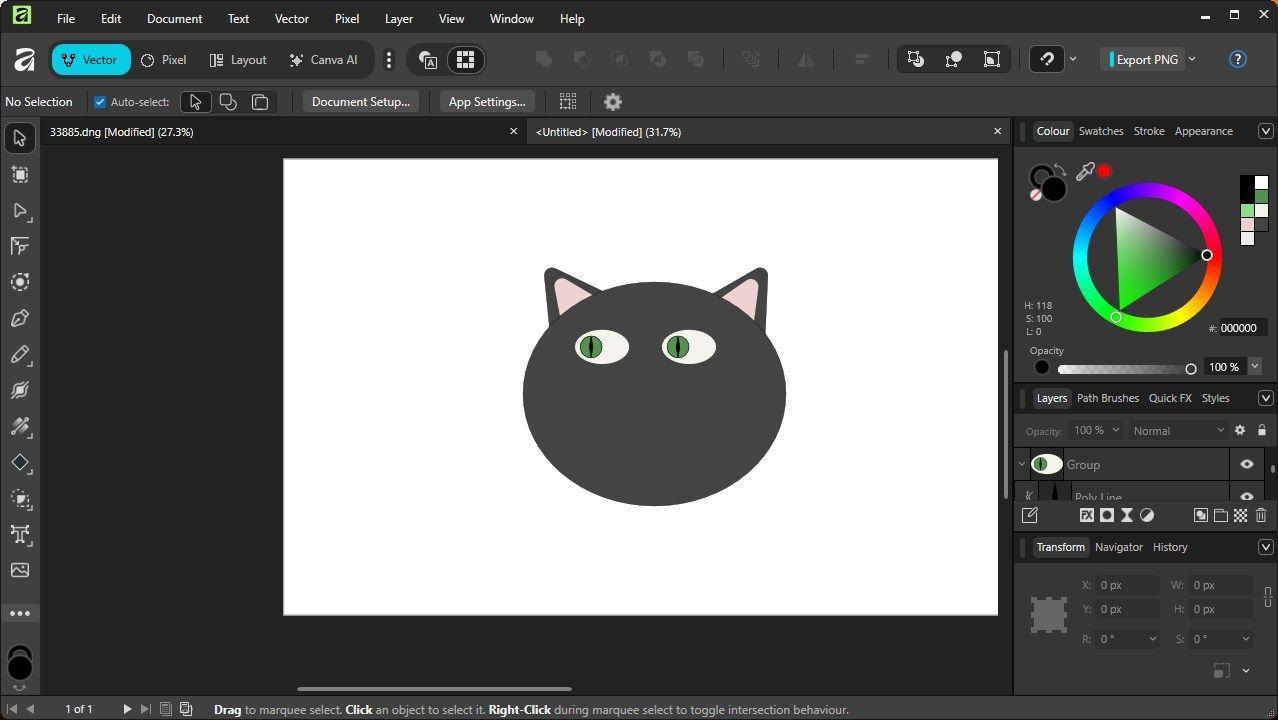Toggle the grid view button in top toolbar
Screen dimensions: 1278x720
[465, 60]
